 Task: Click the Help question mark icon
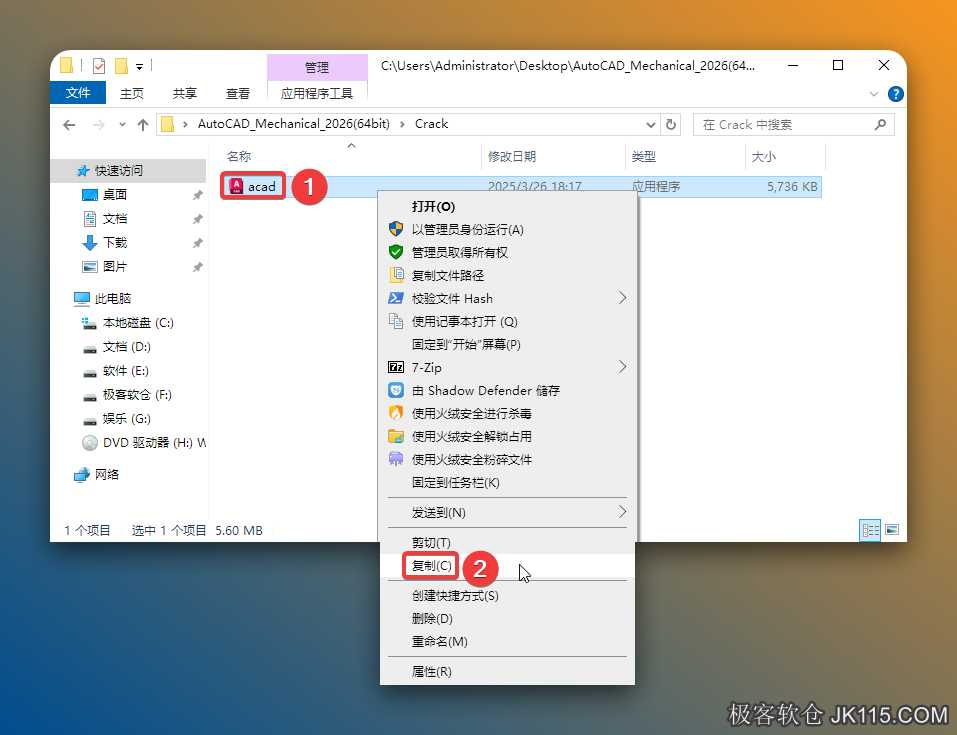click(895, 94)
